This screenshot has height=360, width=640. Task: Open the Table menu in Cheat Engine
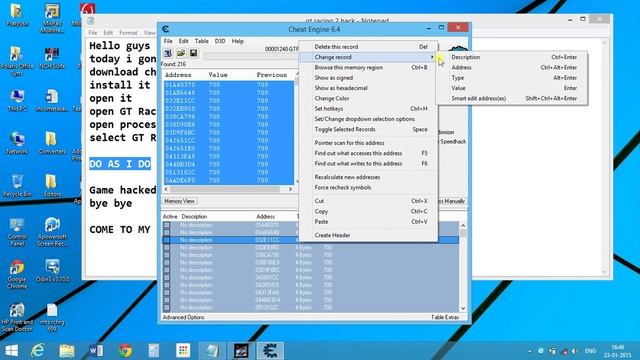click(202, 41)
